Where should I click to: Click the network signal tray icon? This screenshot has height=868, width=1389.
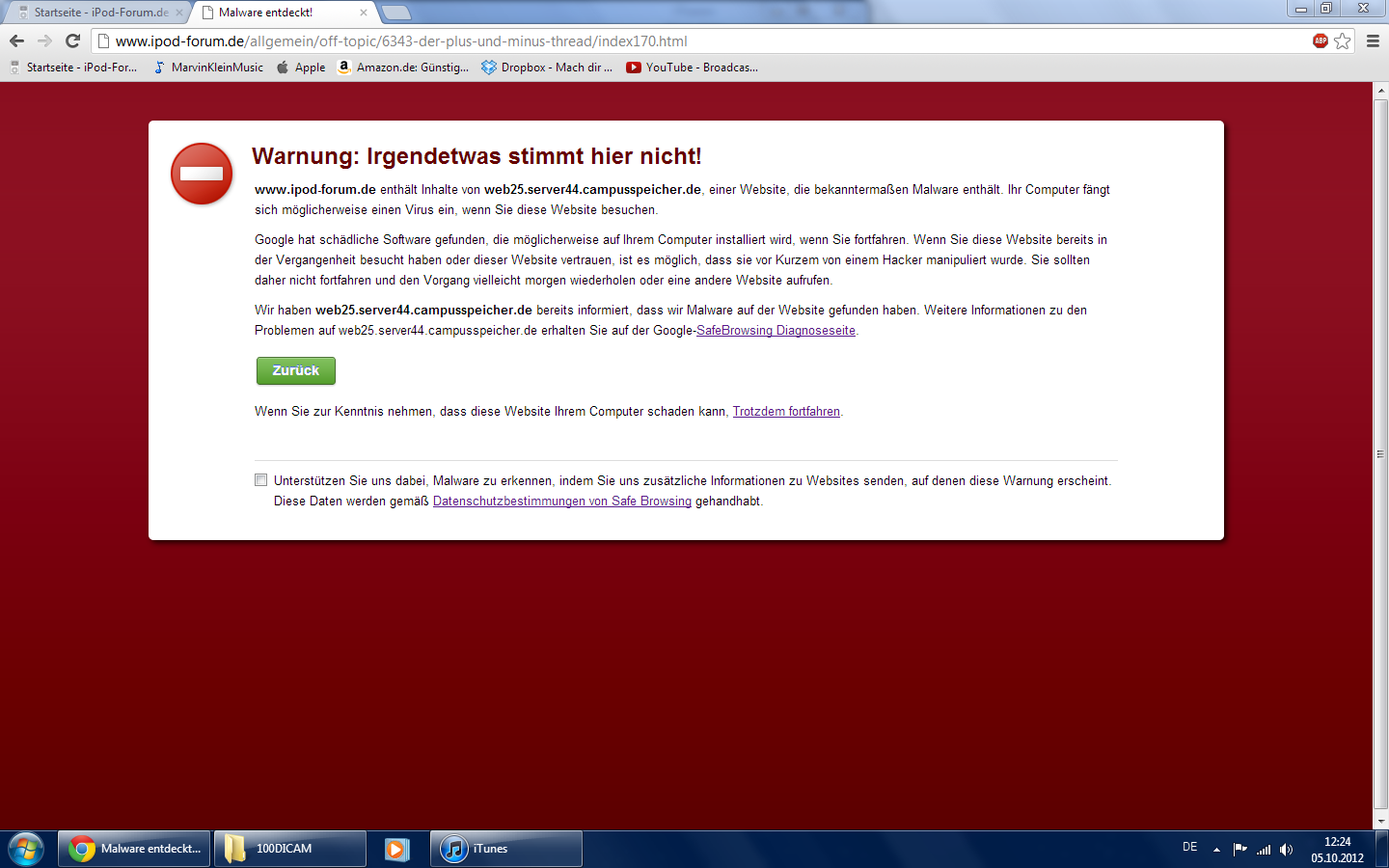tap(1264, 850)
